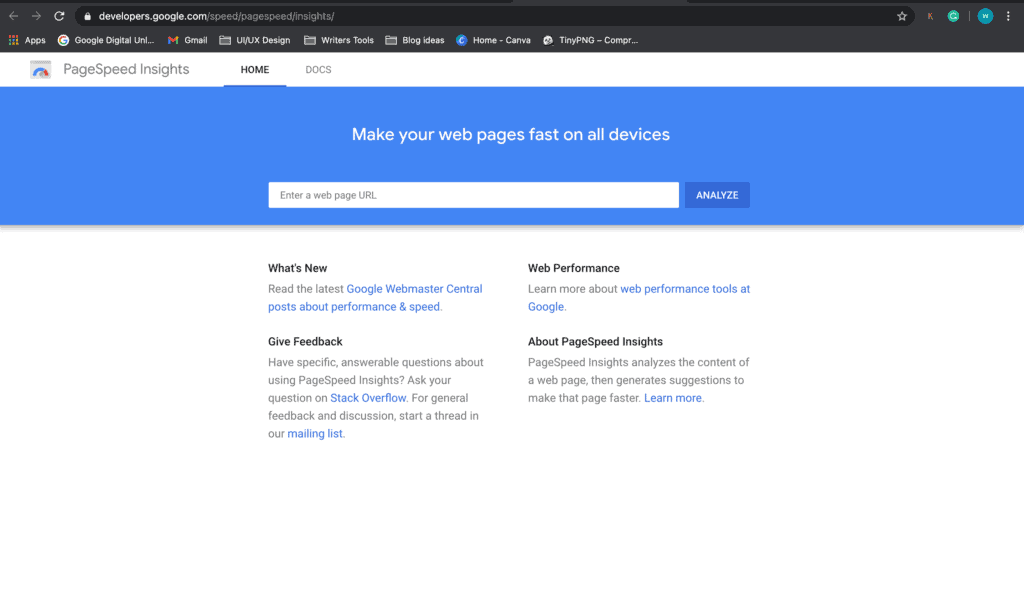
Task: Reload the page with the refresh icon
Action: (x=59, y=16)
